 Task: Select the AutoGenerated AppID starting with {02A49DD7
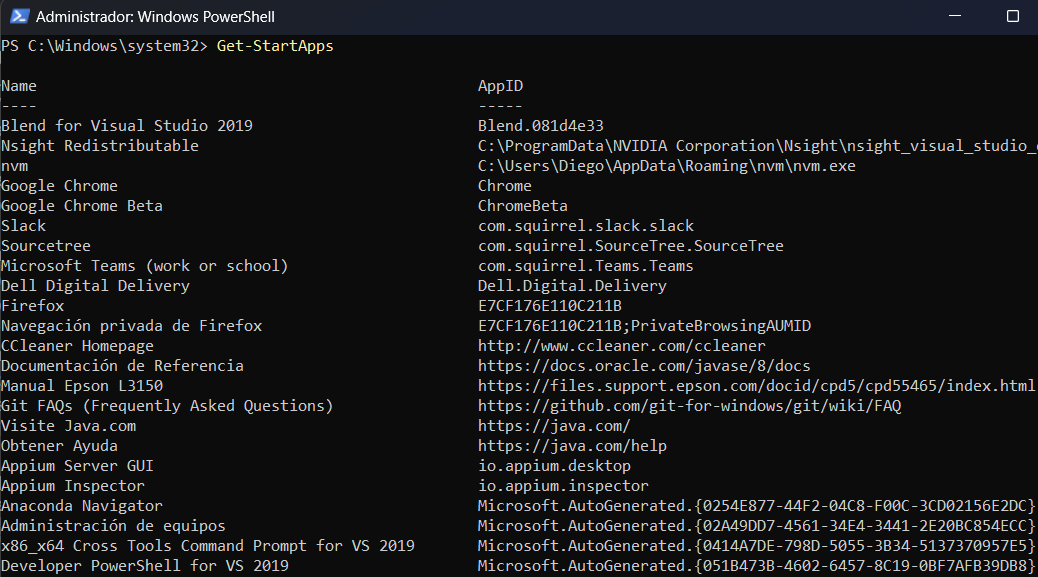(757, 525)
